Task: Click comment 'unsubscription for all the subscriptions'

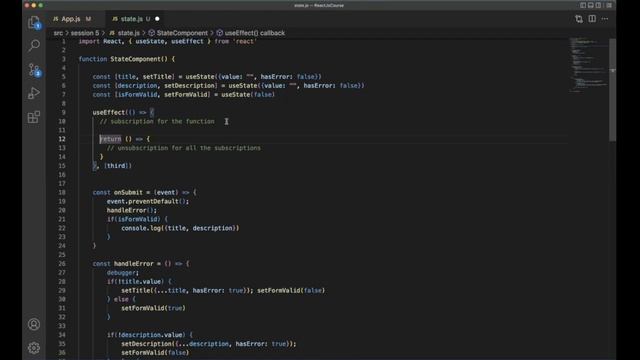Action: 184,148
